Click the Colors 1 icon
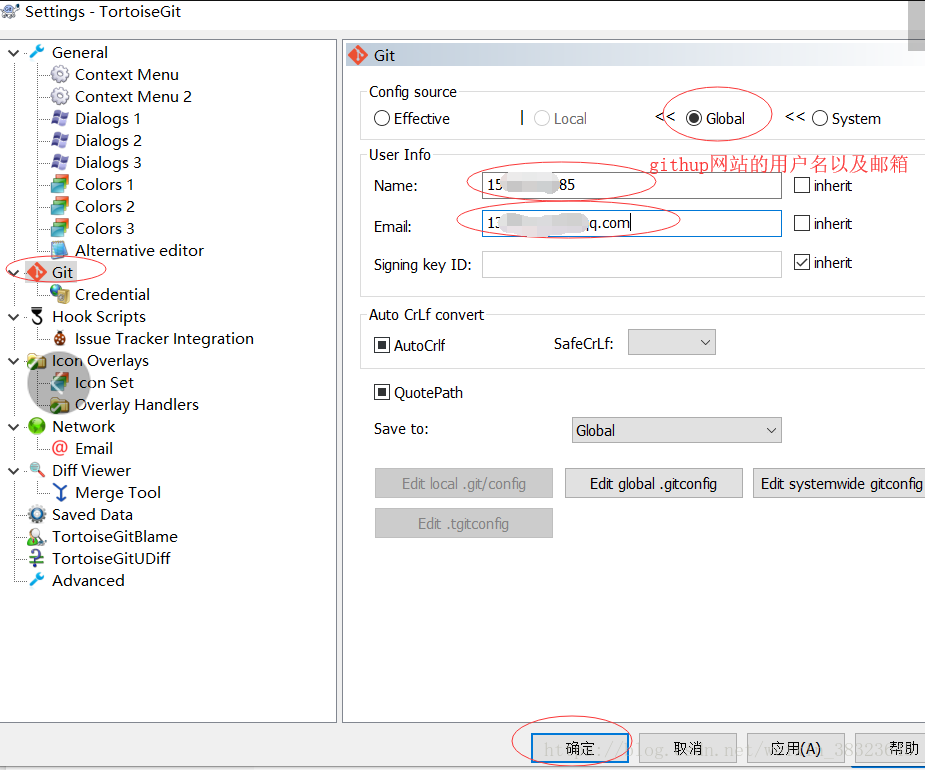The image size is (925, 770). [60, 184]
